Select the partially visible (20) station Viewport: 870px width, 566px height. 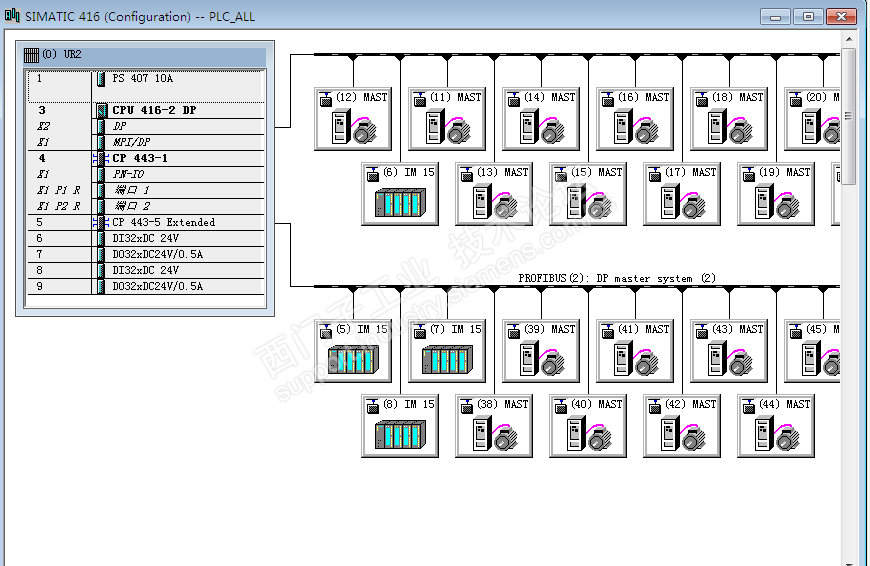tap(812, 119)
